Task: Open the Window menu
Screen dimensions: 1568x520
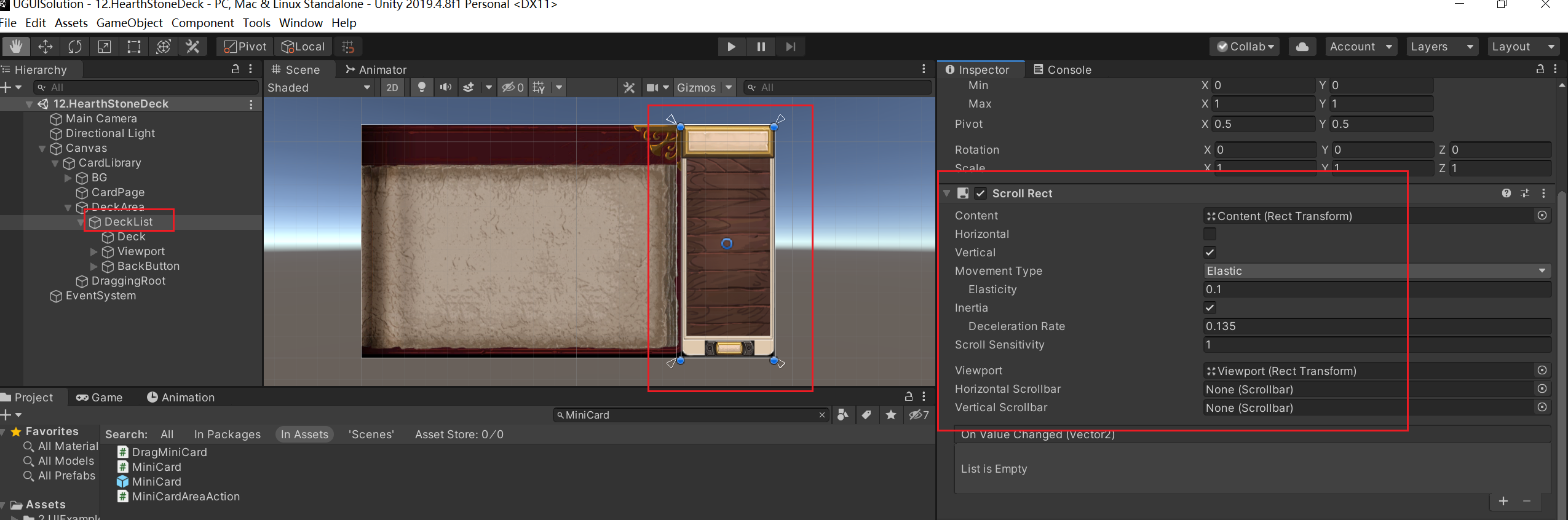Action: coord(301,23)
